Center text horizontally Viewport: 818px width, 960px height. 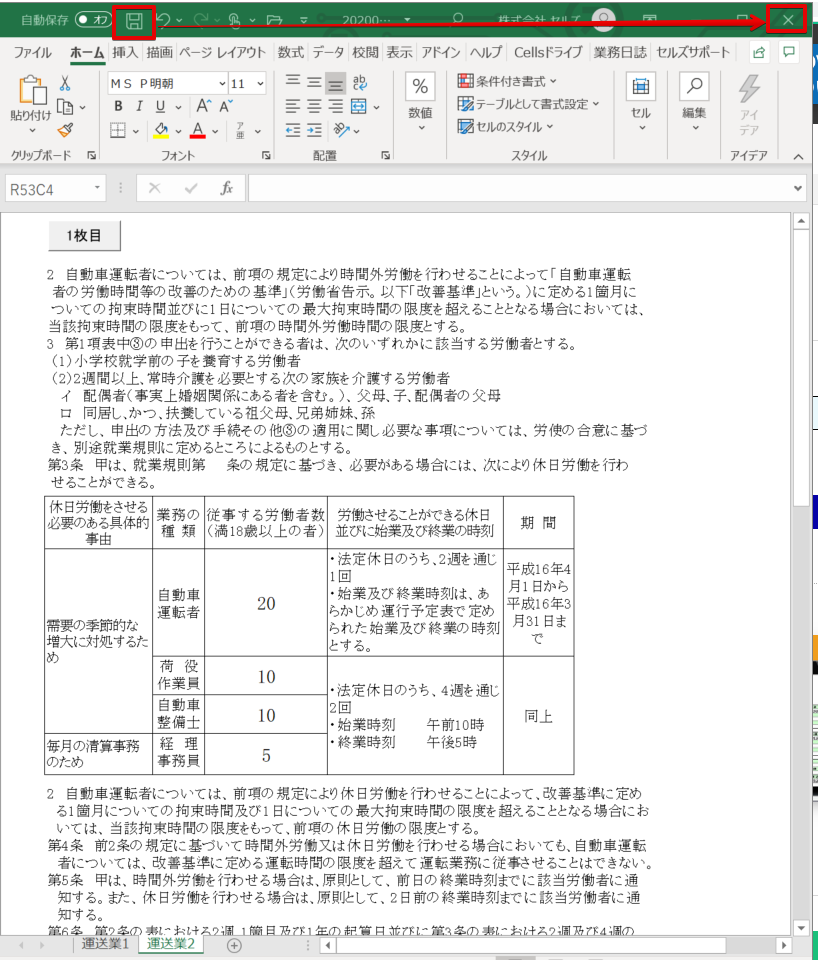coord(314,107)
